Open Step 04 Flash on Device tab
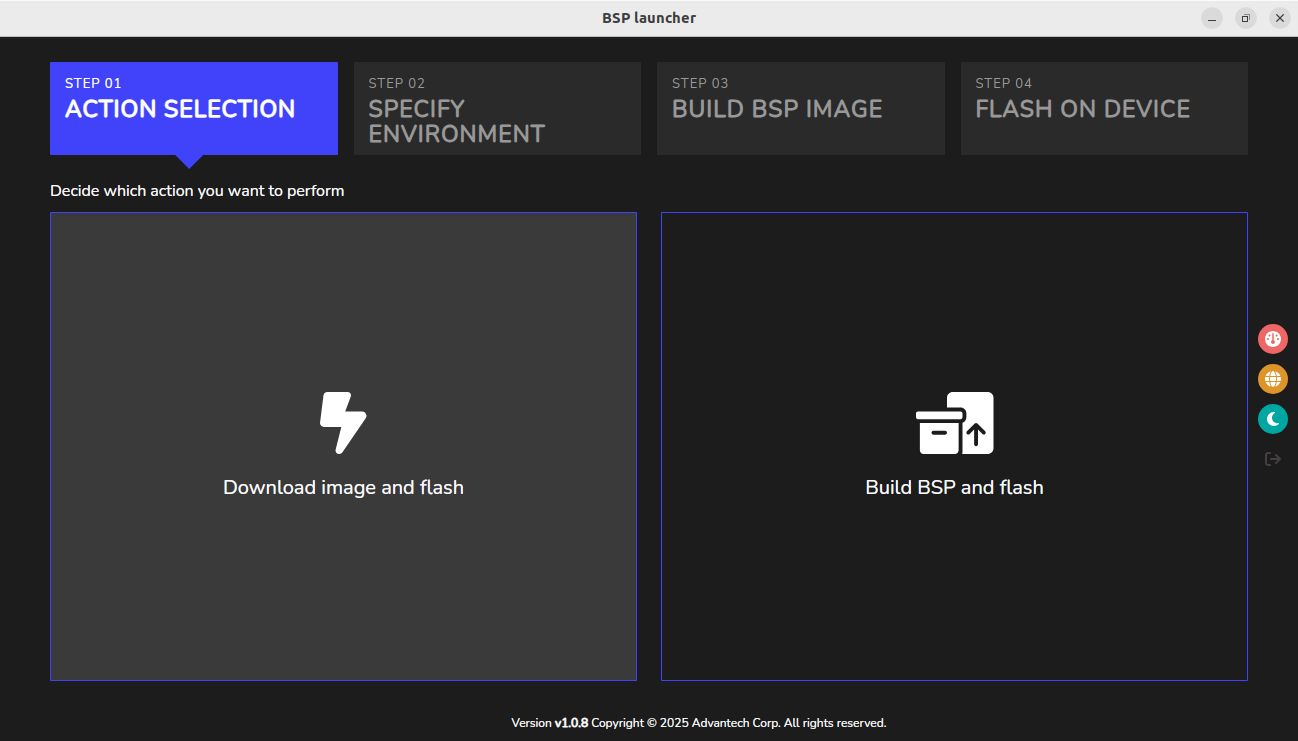Viewport: 1298px width, 741px height. [1104, 108]
